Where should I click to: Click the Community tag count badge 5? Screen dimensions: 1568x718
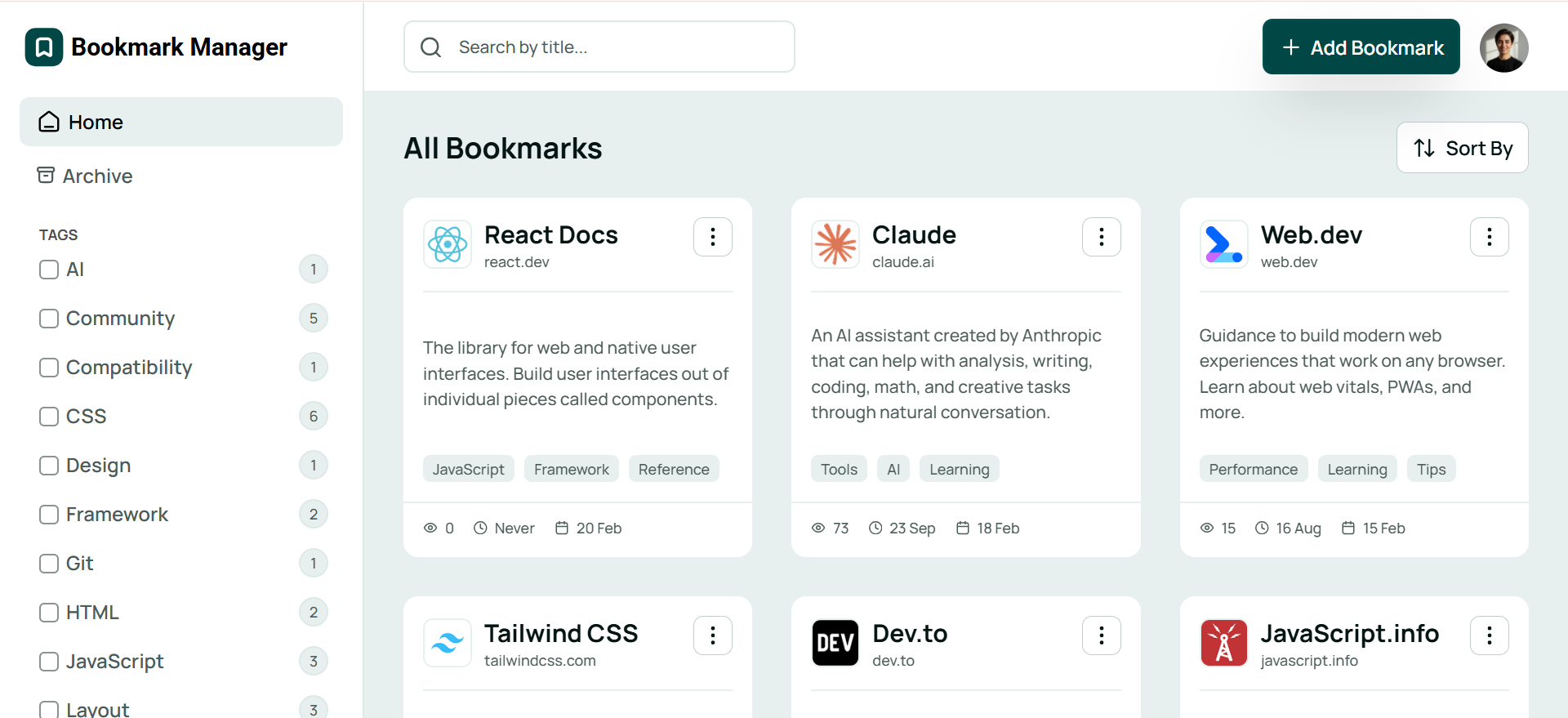pos(314,319)
